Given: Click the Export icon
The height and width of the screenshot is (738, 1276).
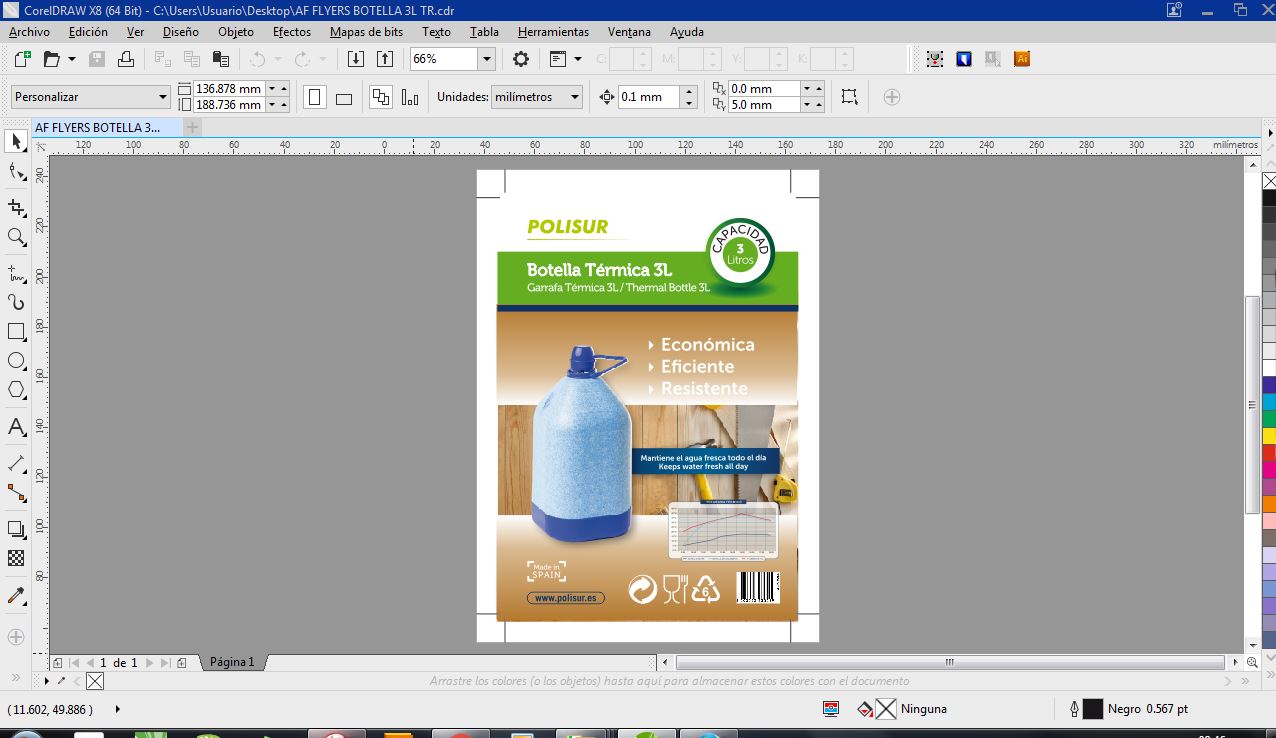Looking at the screenshot, I should [385, 59].
